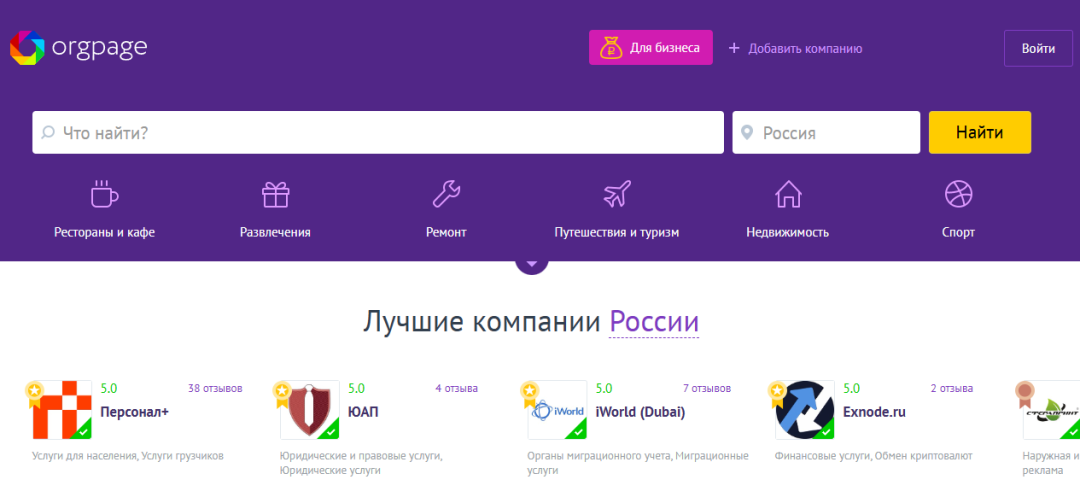Click the verified checkmark on iWorld logo

[579, 431]
